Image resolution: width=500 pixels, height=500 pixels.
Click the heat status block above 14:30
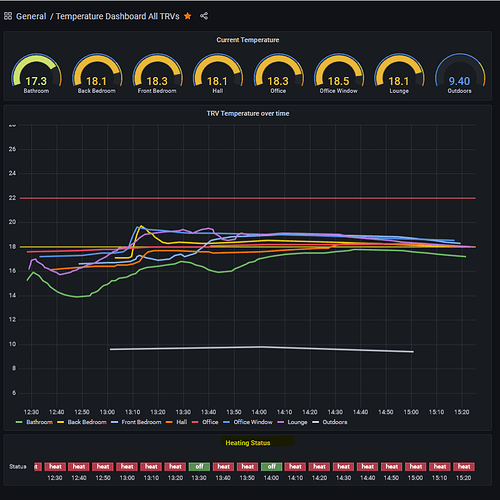coord(344,467)
